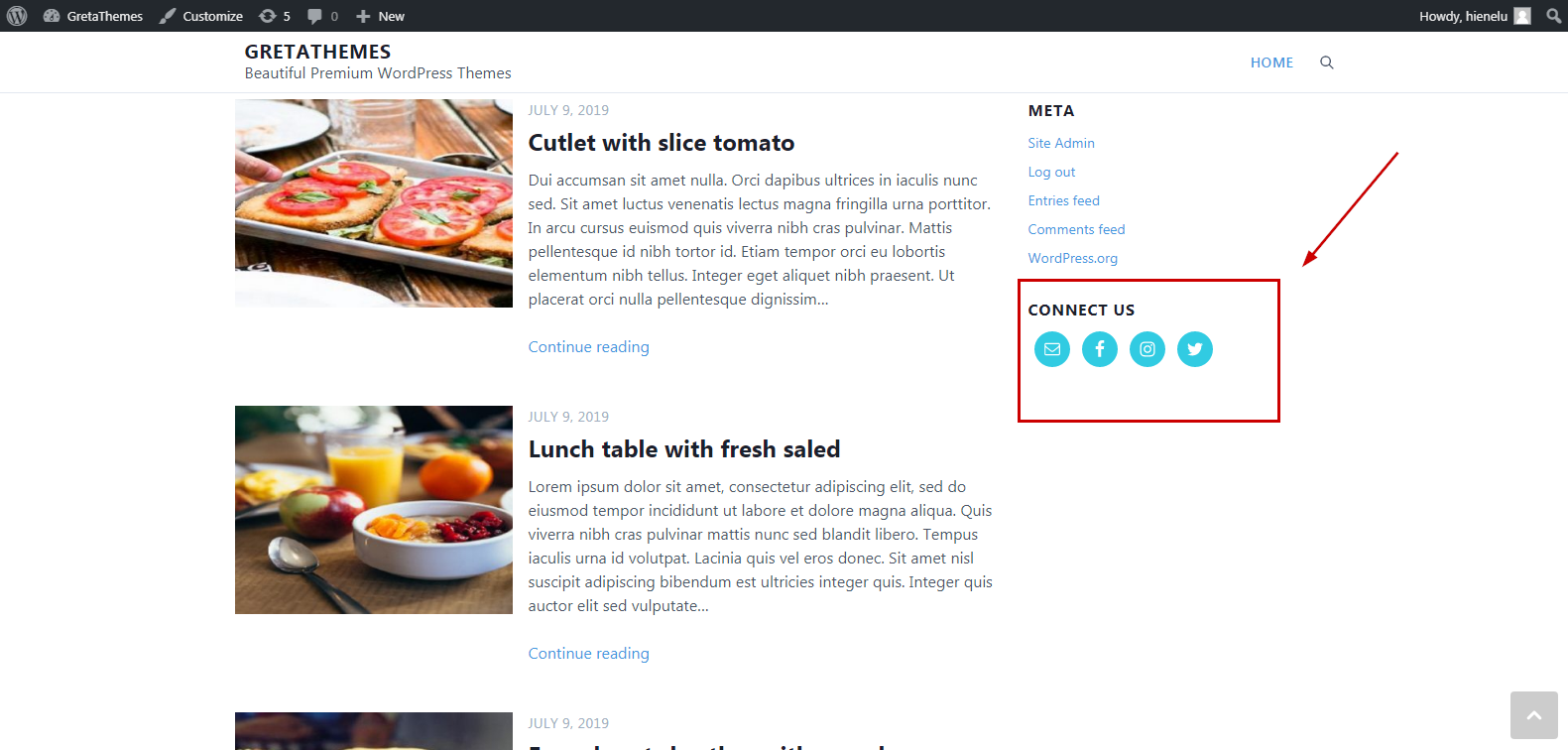
Task: Select the HOME menu item
Action: point(1270,62)
